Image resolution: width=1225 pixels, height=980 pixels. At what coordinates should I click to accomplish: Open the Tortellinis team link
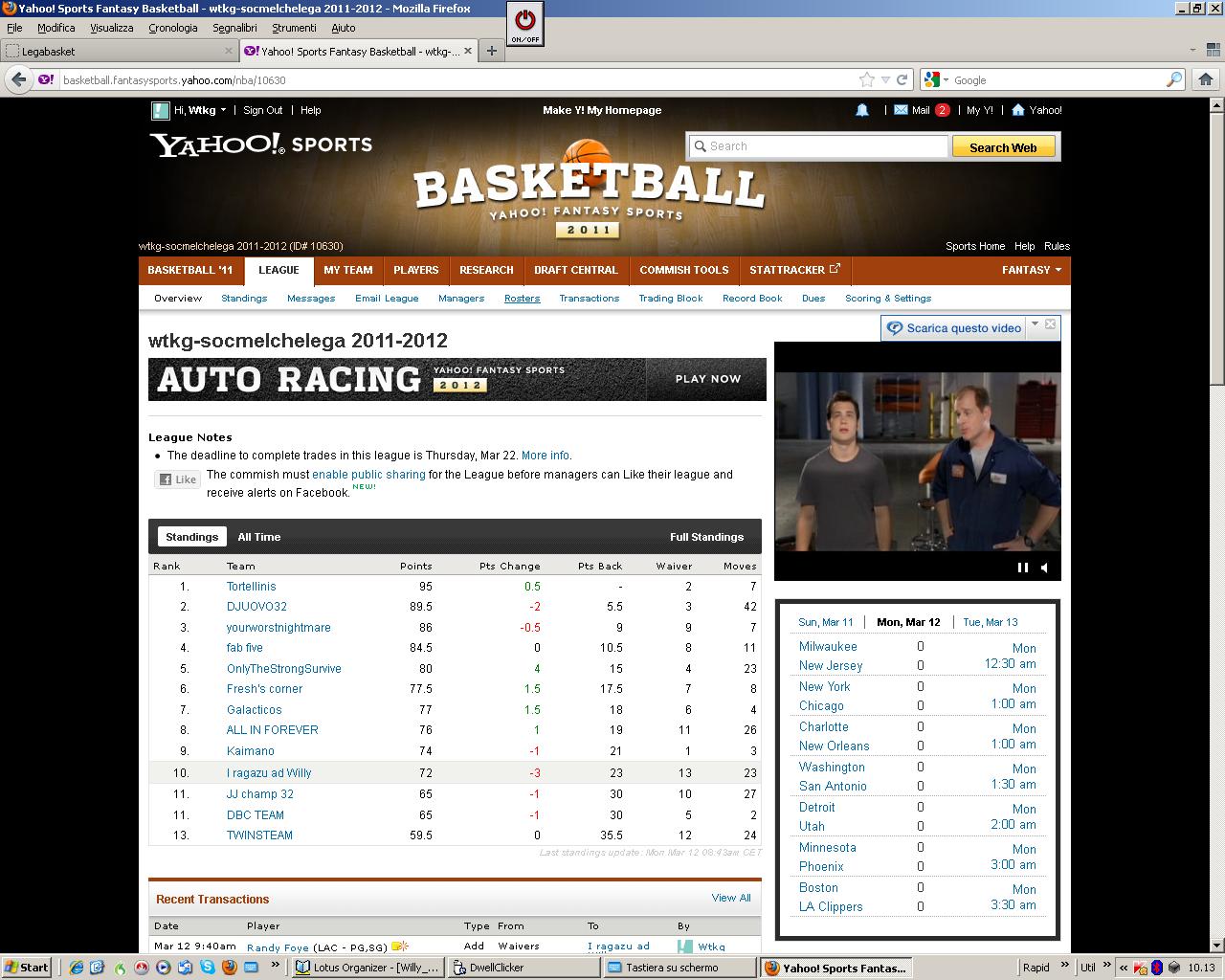(x=251, y=587)
